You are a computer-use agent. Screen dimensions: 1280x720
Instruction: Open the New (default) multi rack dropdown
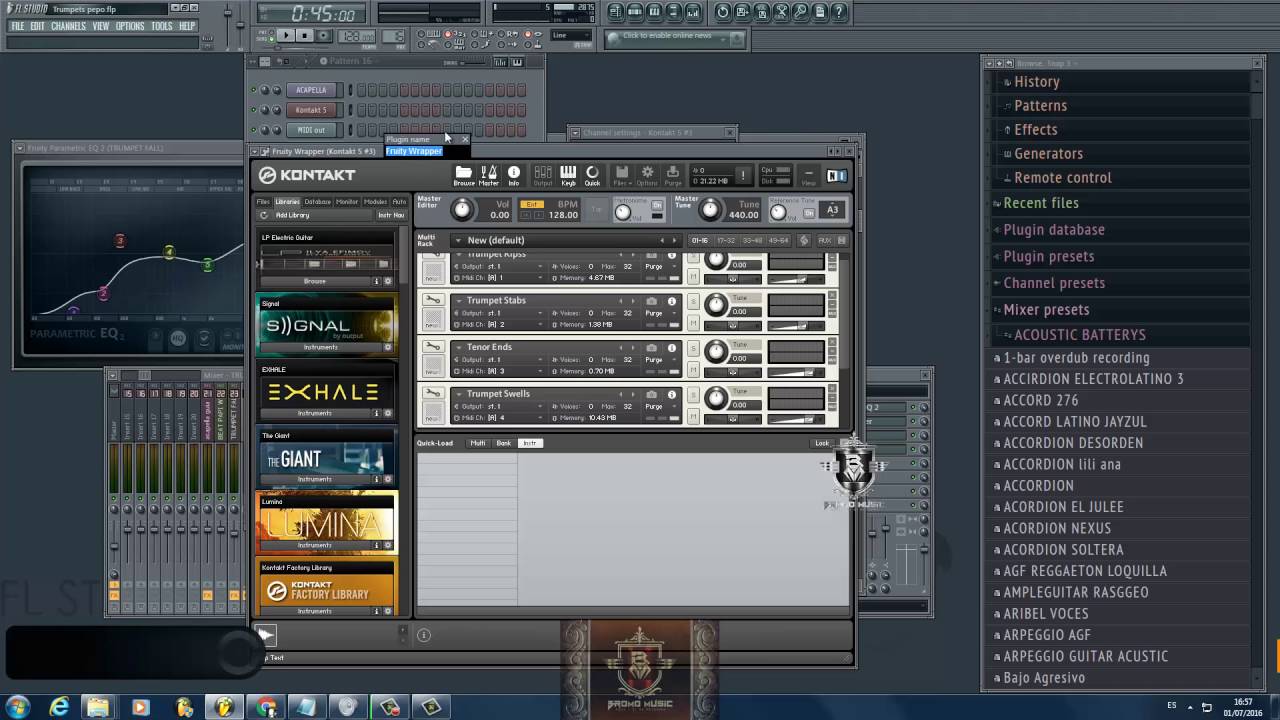[458, 240]
